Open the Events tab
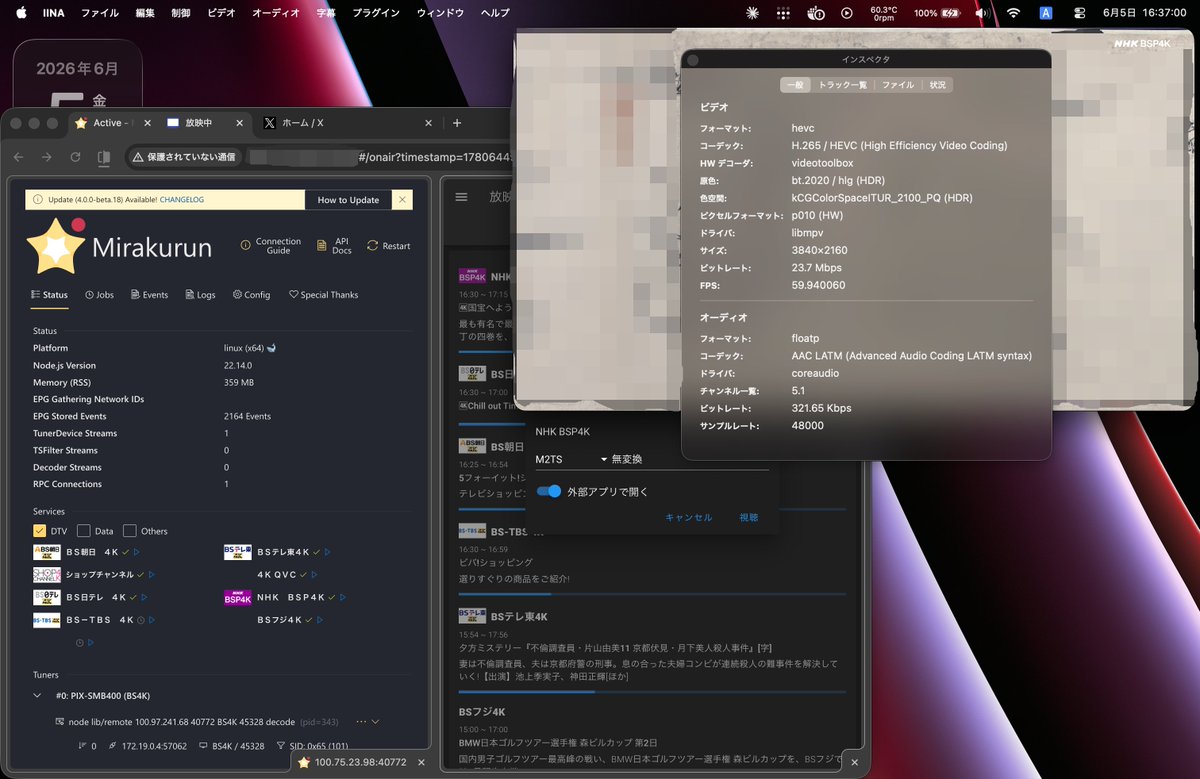 [149, 295]
